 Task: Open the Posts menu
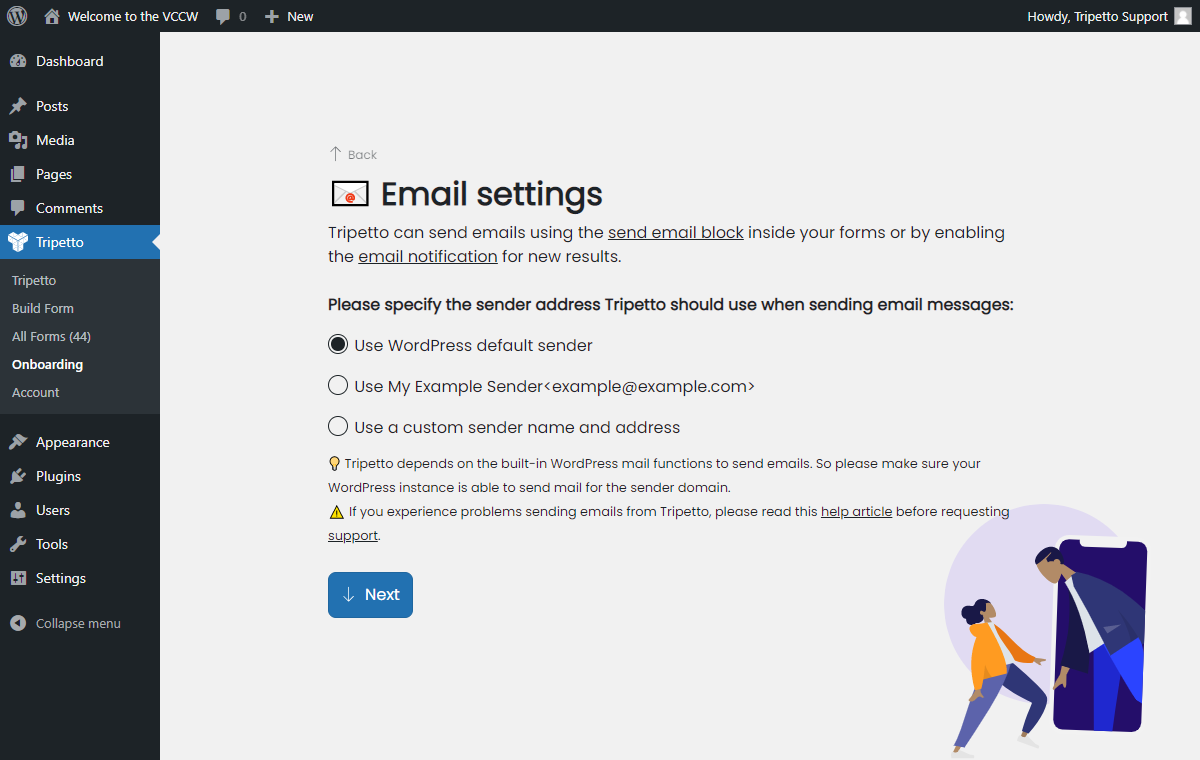point(80,106)
